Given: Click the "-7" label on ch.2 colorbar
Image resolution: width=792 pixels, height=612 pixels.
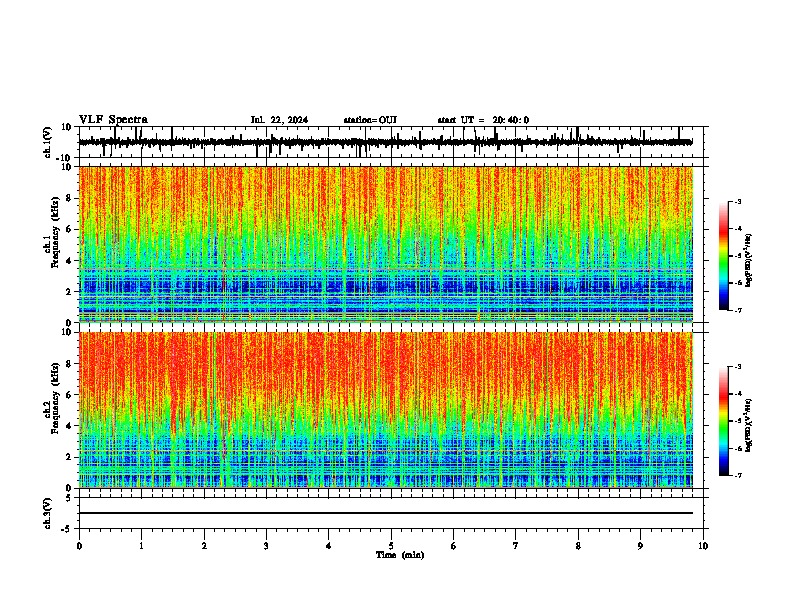Looking at the screenshot, I should click(737, 475).
